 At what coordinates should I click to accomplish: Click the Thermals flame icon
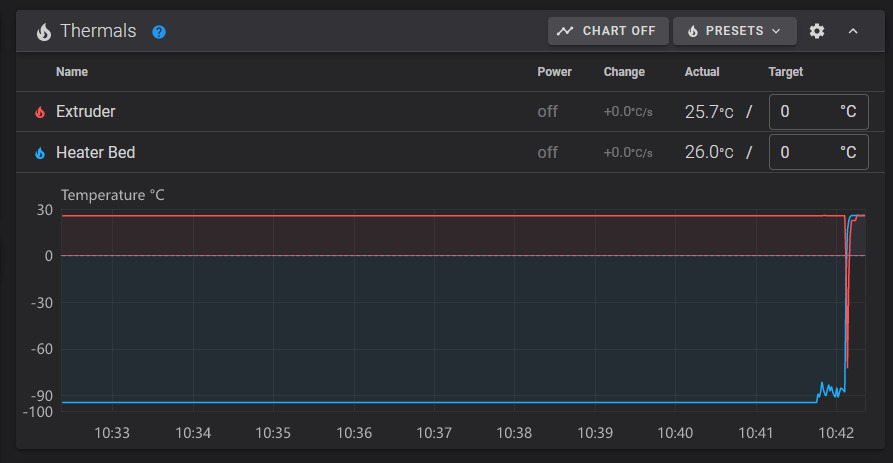coord(44,31)
